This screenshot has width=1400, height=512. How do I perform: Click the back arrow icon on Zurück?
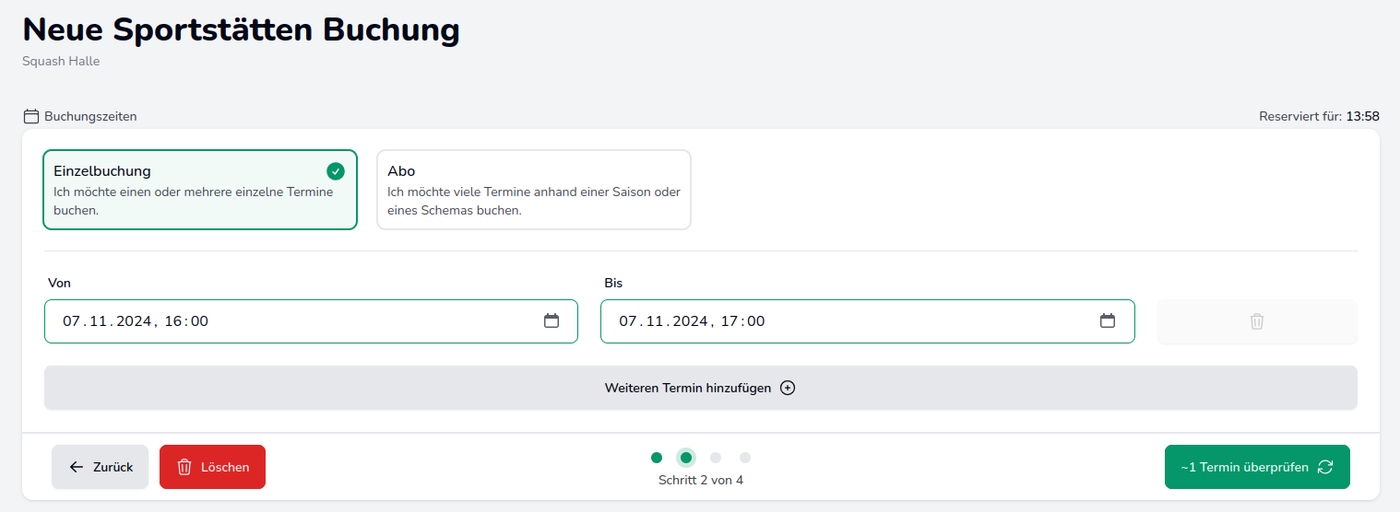pos(77,467)
